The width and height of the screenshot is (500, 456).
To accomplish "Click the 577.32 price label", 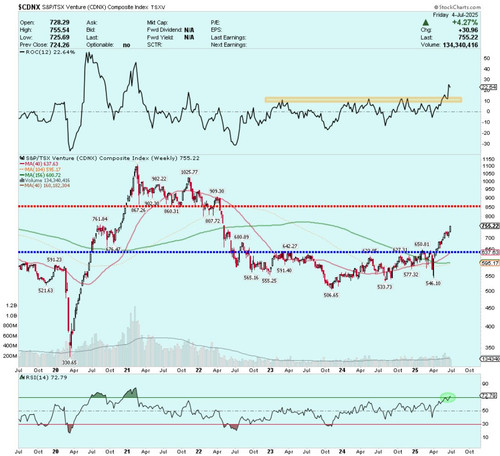I will (411, 274).
